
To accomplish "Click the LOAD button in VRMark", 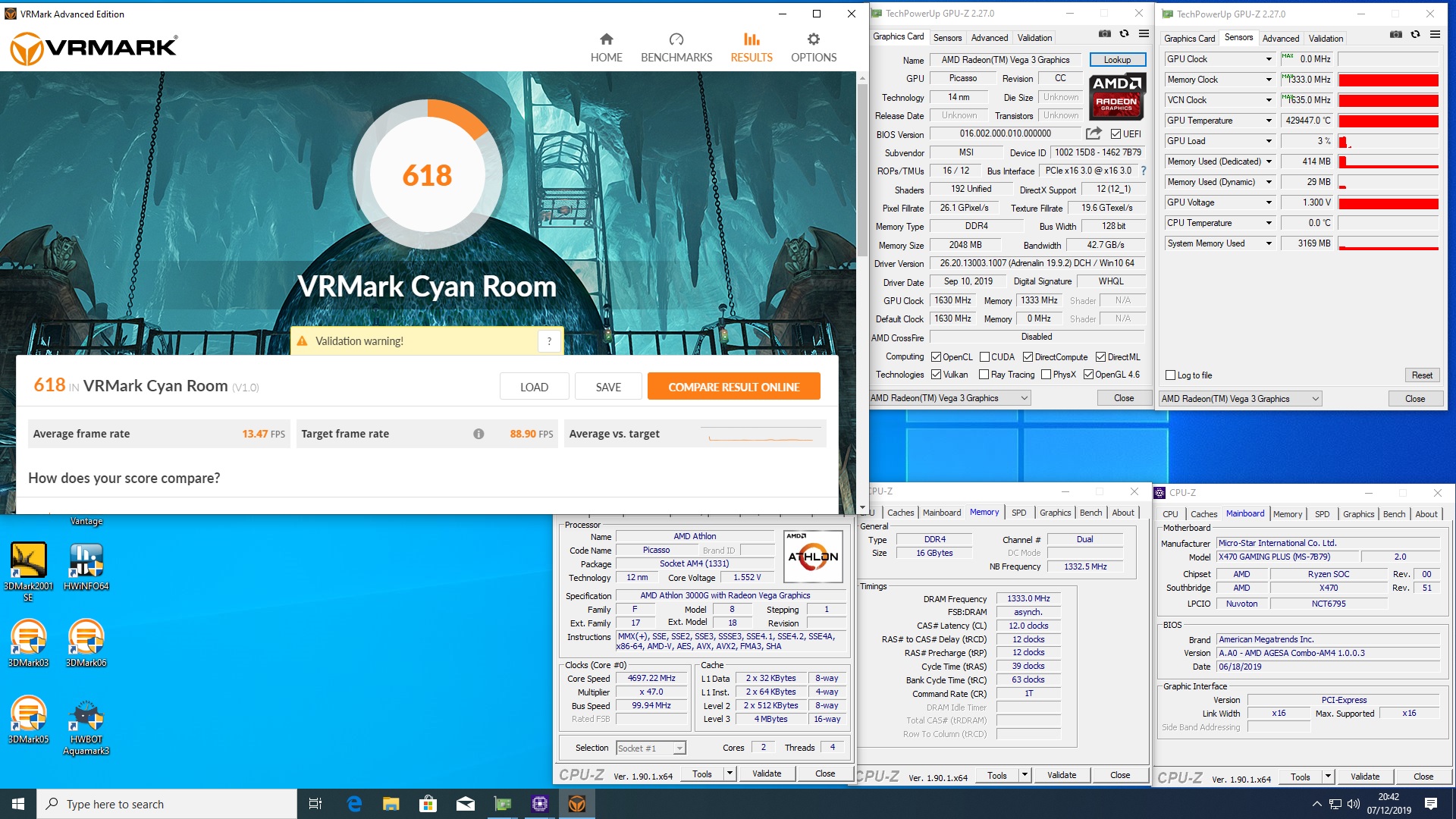I will point(534,387).
